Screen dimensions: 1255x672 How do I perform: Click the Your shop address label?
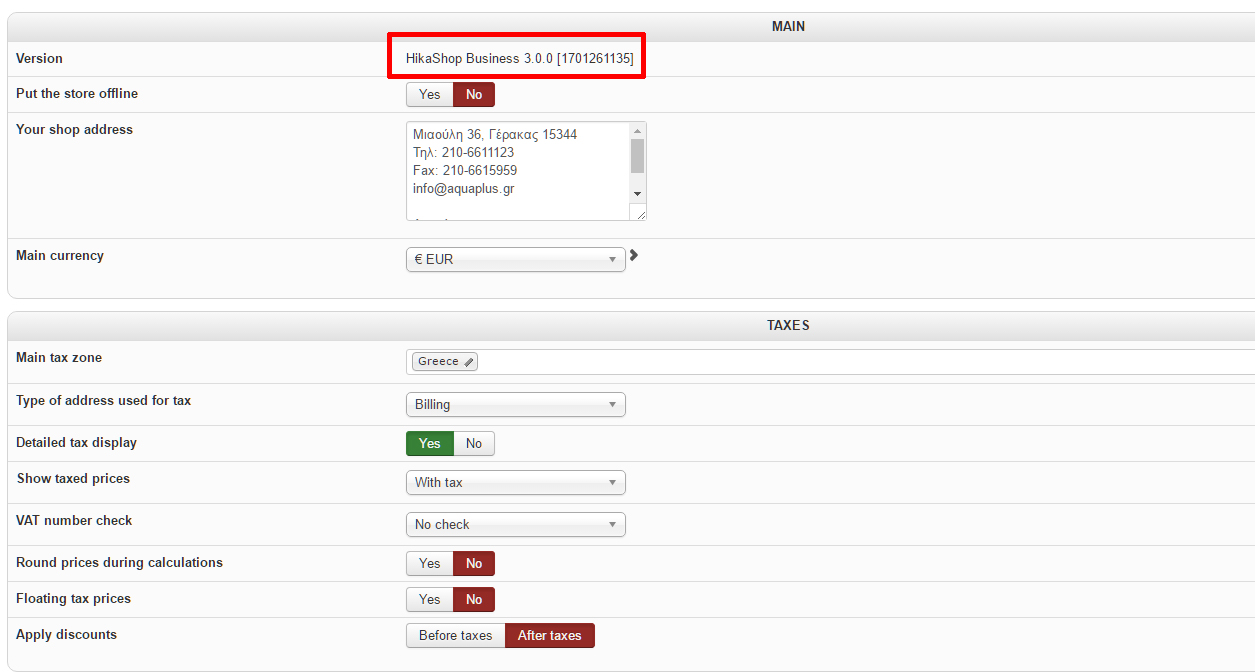74,129
